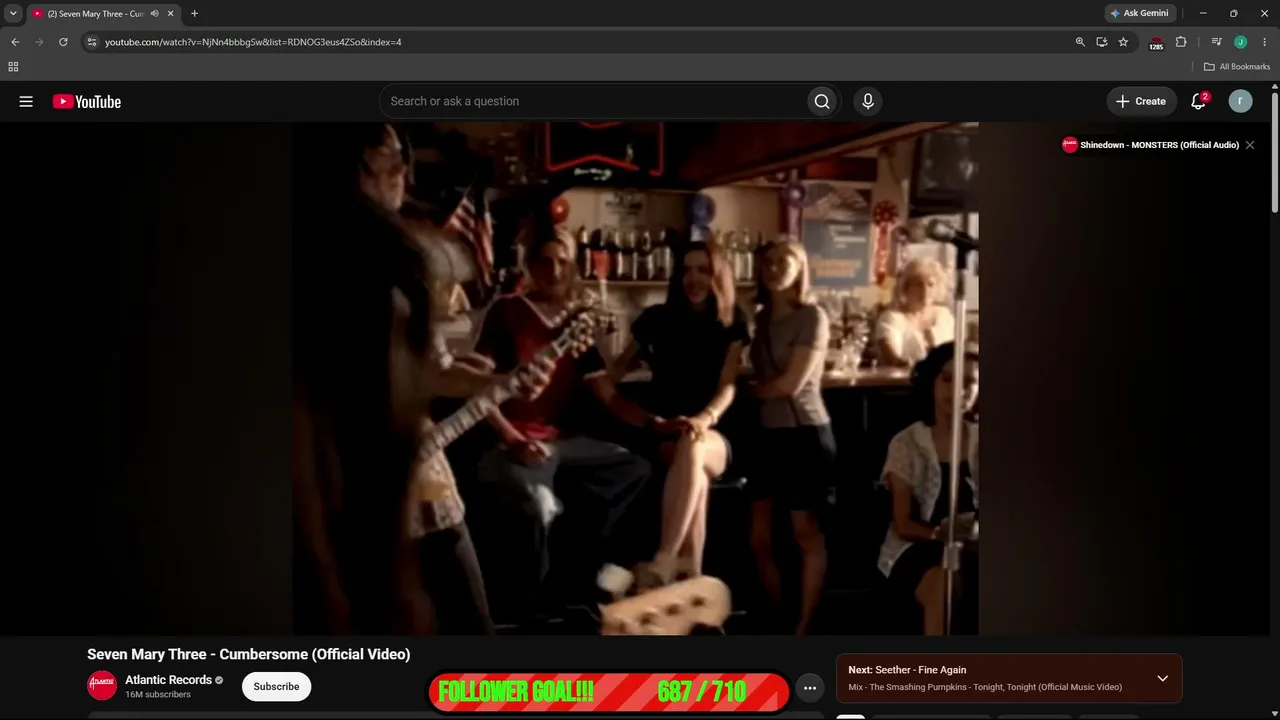
Task: Open the Extensions puzzle menu
Action: click(x=1181, y=42)
